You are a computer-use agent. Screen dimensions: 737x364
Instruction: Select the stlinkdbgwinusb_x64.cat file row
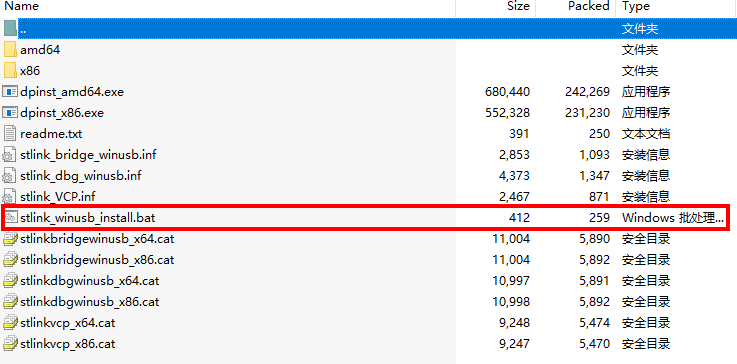[x=368, y=281]
